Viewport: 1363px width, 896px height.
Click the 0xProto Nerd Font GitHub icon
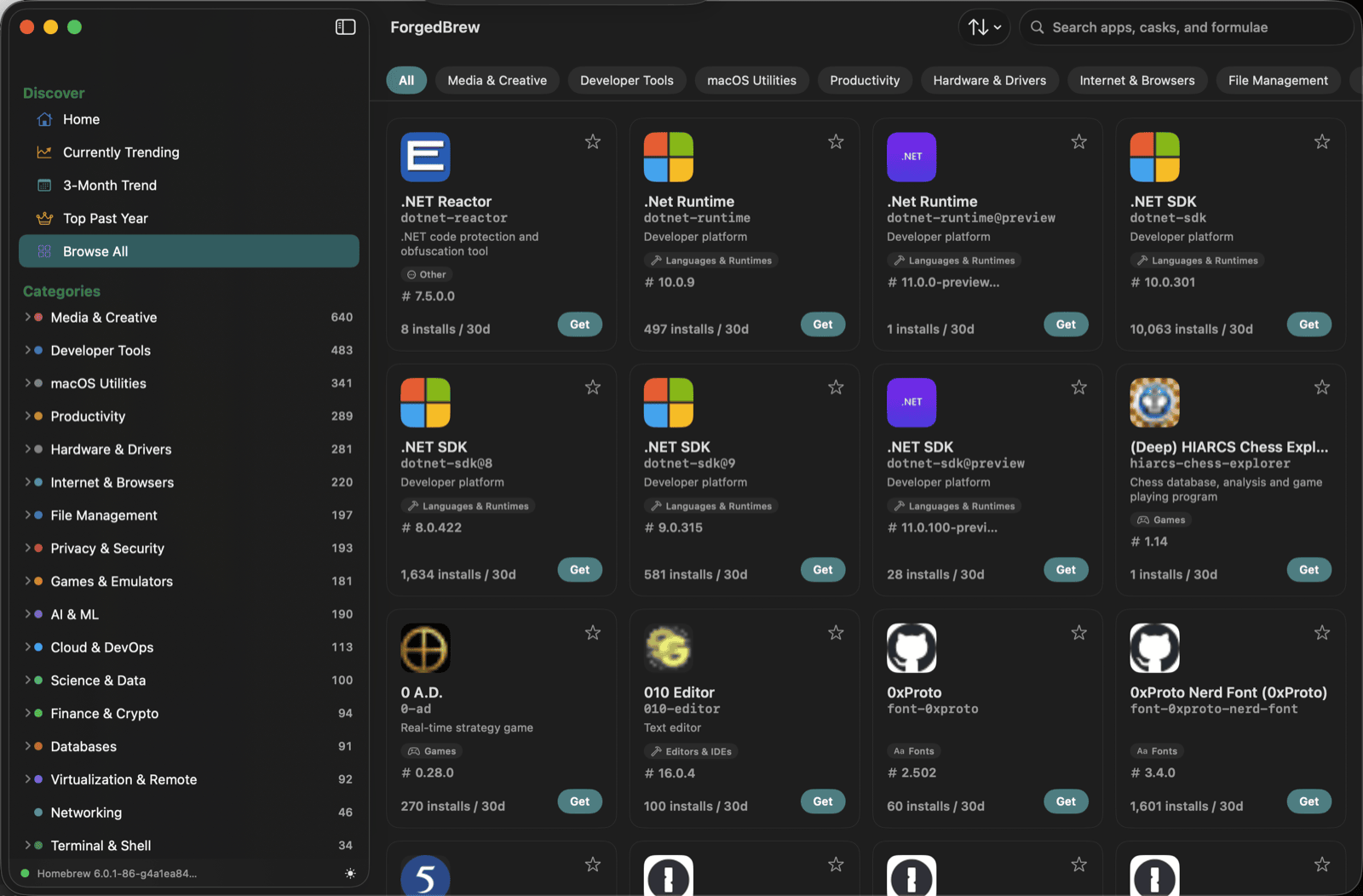coord(1154,647)
